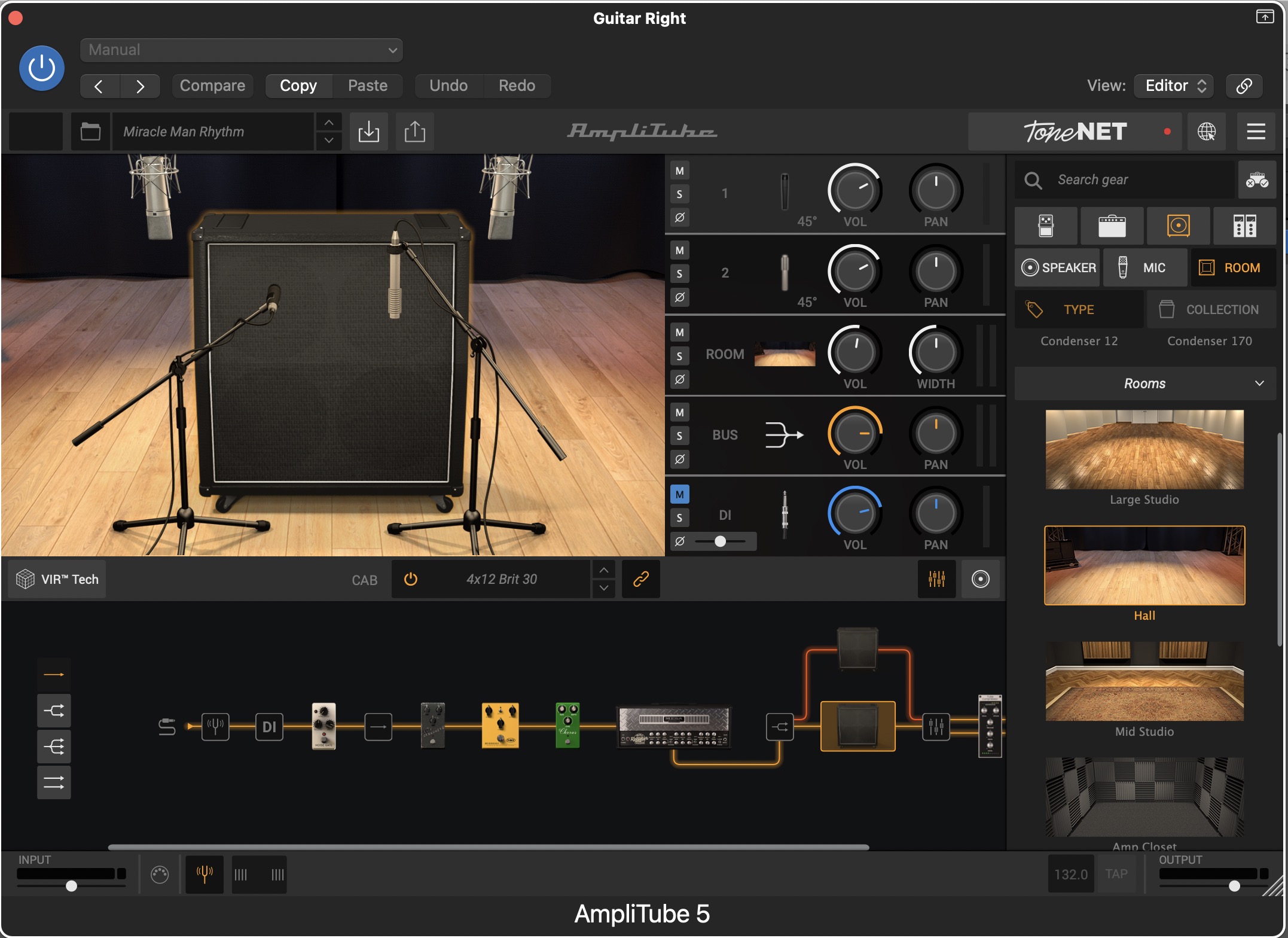Click the Redo button
The width and height of the screenshot is (1288, 938).
coord(517,86)
